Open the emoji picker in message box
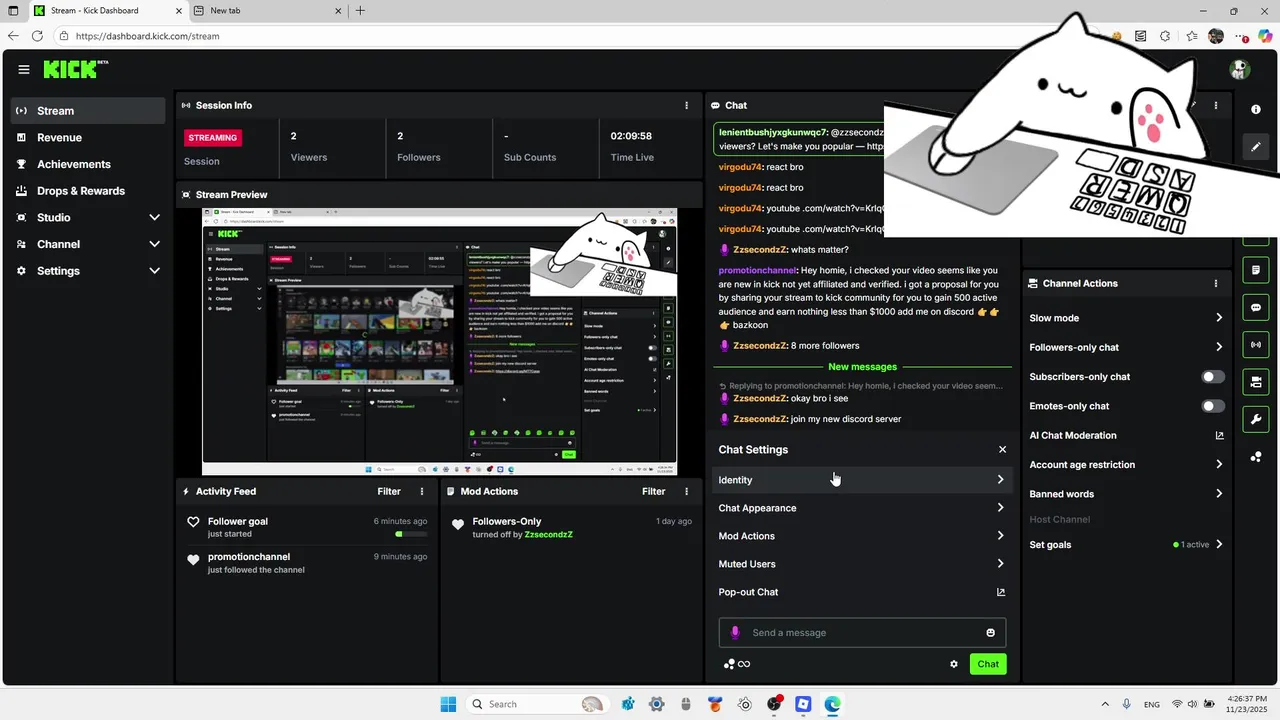The image size is (1280, 720). [991, 633]
